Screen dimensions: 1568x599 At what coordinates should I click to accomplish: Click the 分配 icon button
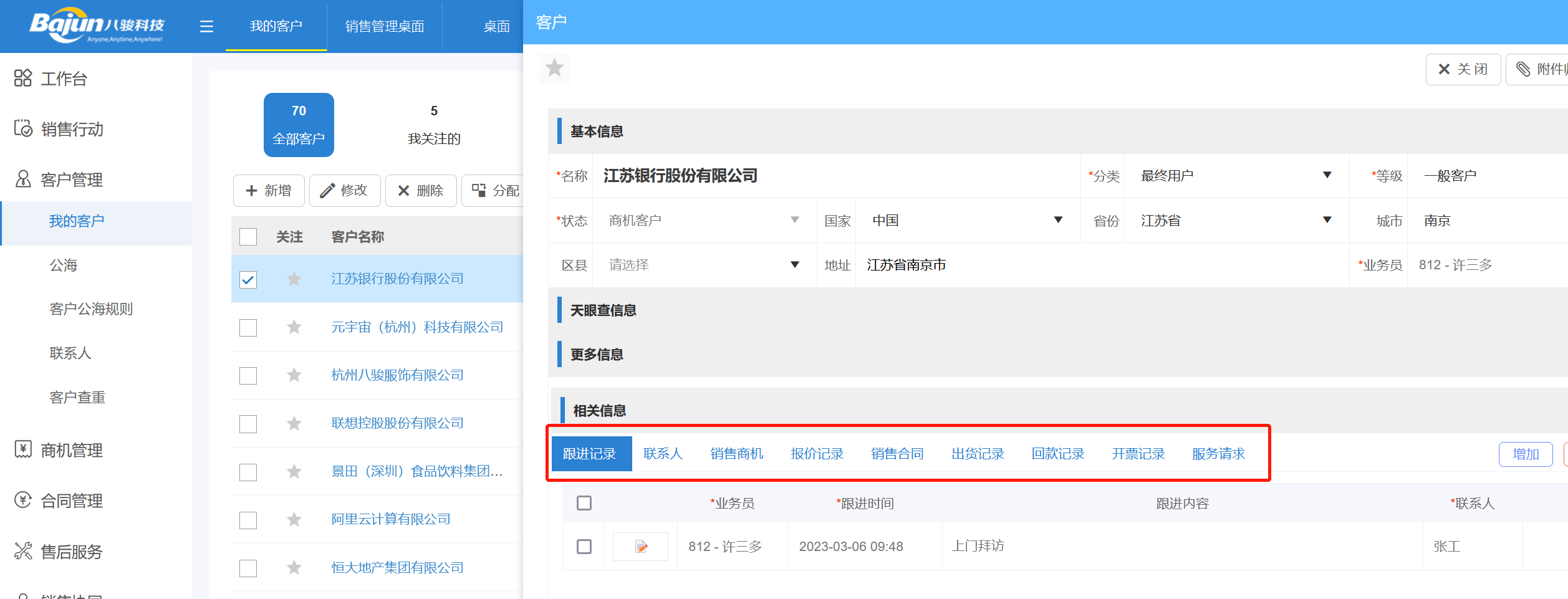click(x=479, y=191)
